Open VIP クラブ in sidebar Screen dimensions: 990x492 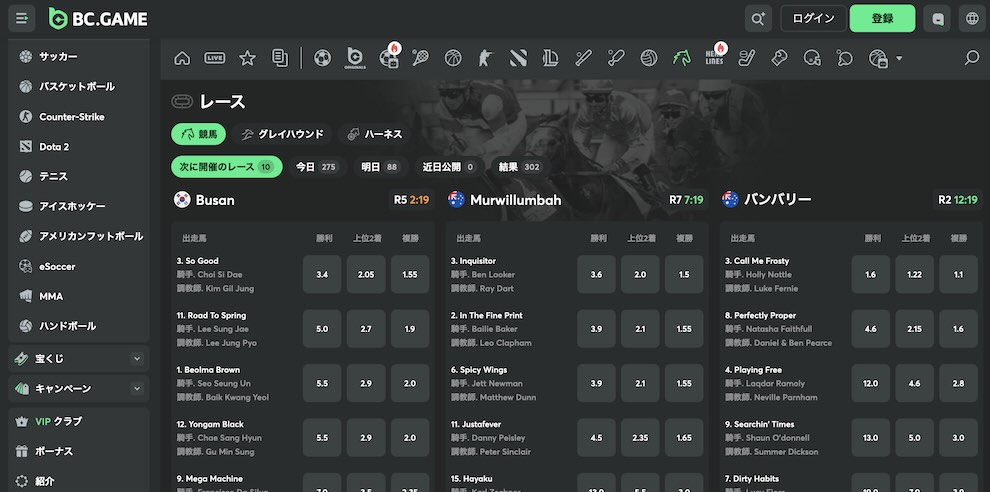click(58, 421)
